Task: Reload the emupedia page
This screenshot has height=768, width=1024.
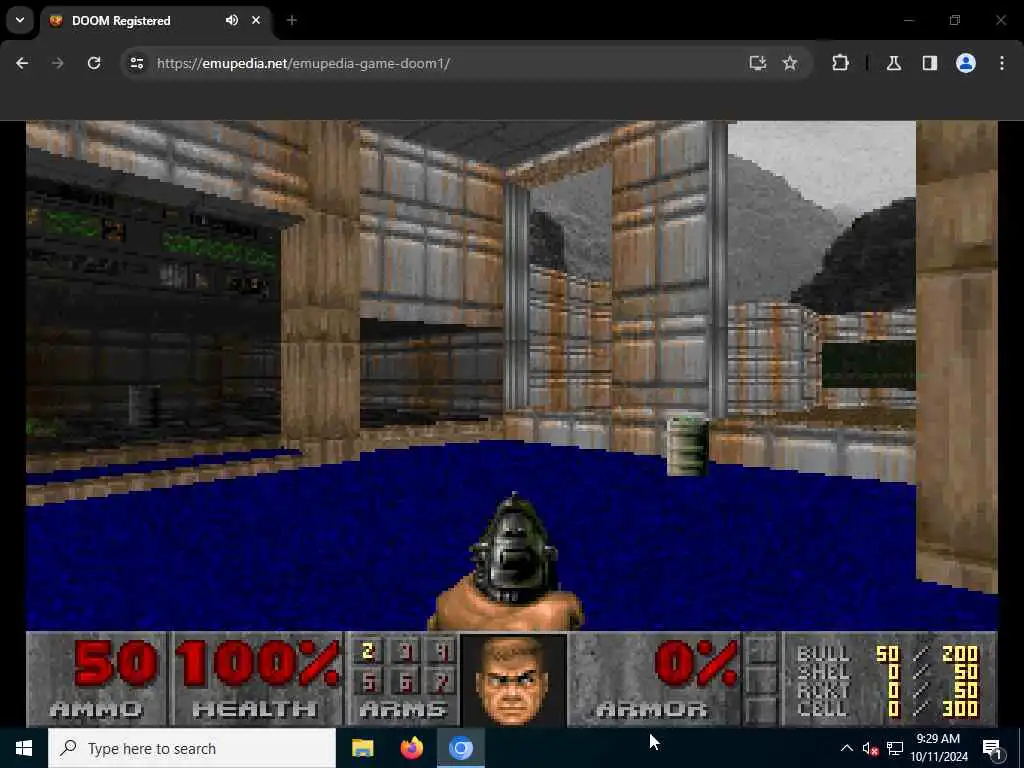Action: (x=94, y=63)
